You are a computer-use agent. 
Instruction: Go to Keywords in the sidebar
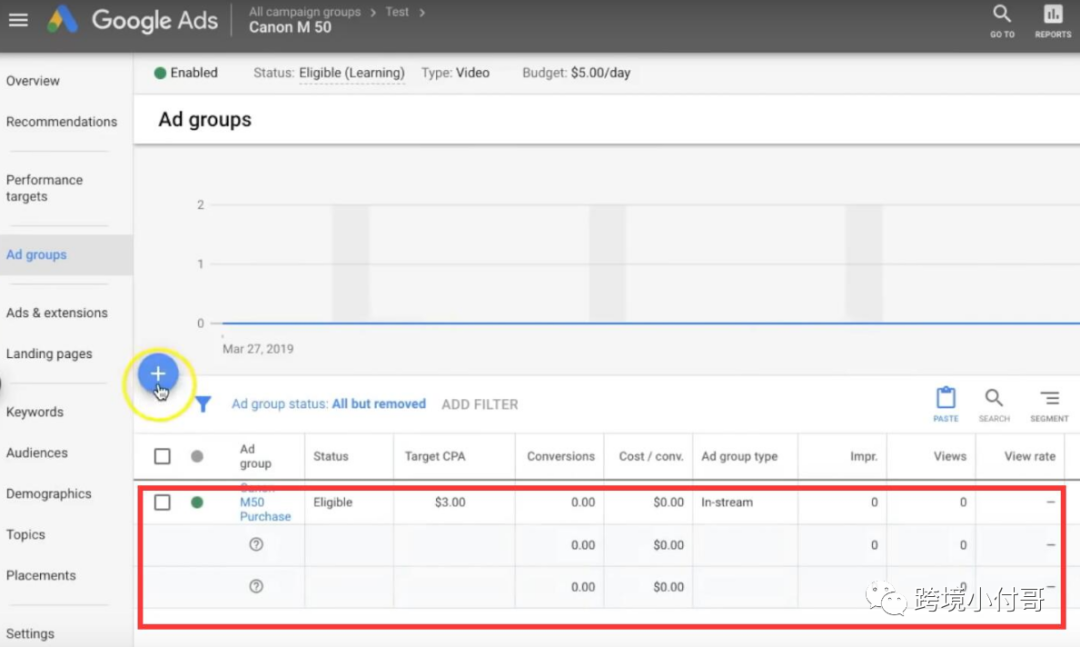[x=34, y=412]
